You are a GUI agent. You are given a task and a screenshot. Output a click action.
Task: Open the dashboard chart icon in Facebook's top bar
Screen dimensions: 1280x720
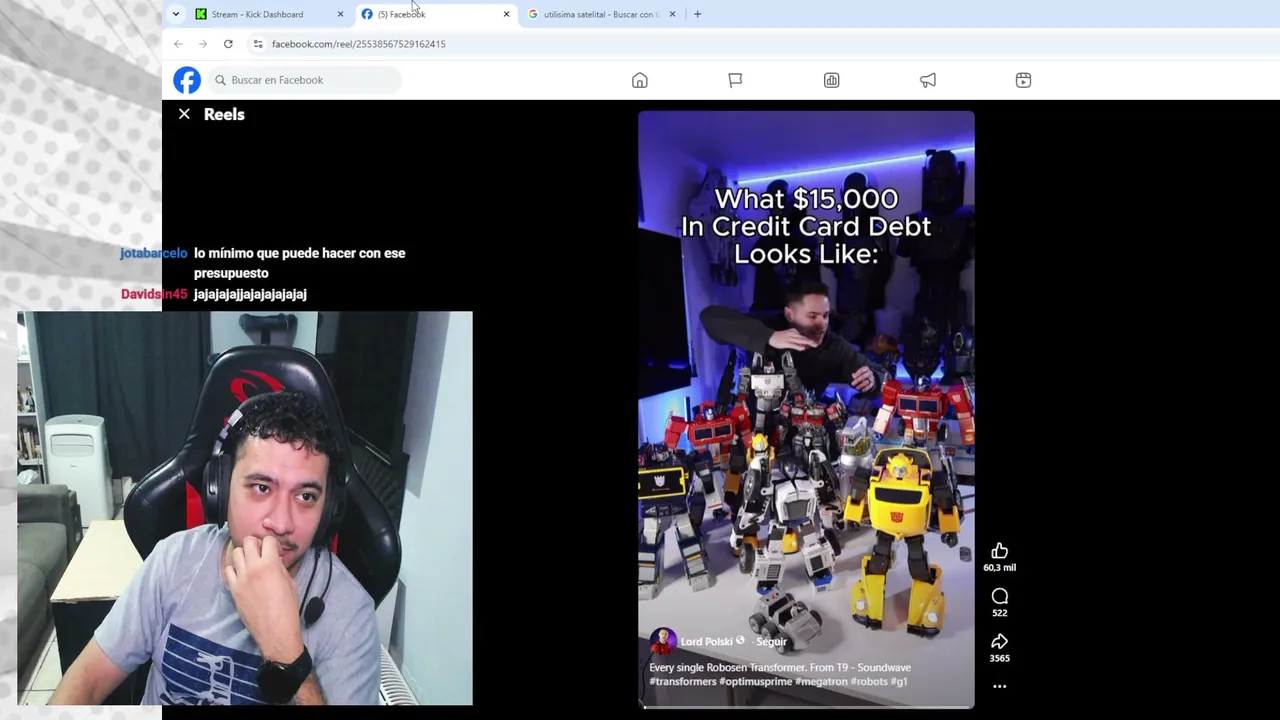[x=831, y=80]
